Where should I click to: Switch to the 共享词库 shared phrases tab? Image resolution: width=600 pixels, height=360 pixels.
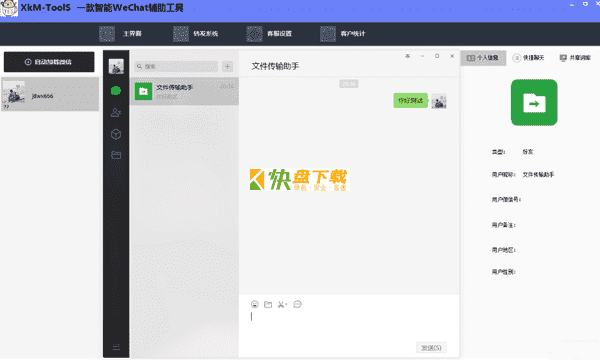pyautogui.click(x=575, y=58)
